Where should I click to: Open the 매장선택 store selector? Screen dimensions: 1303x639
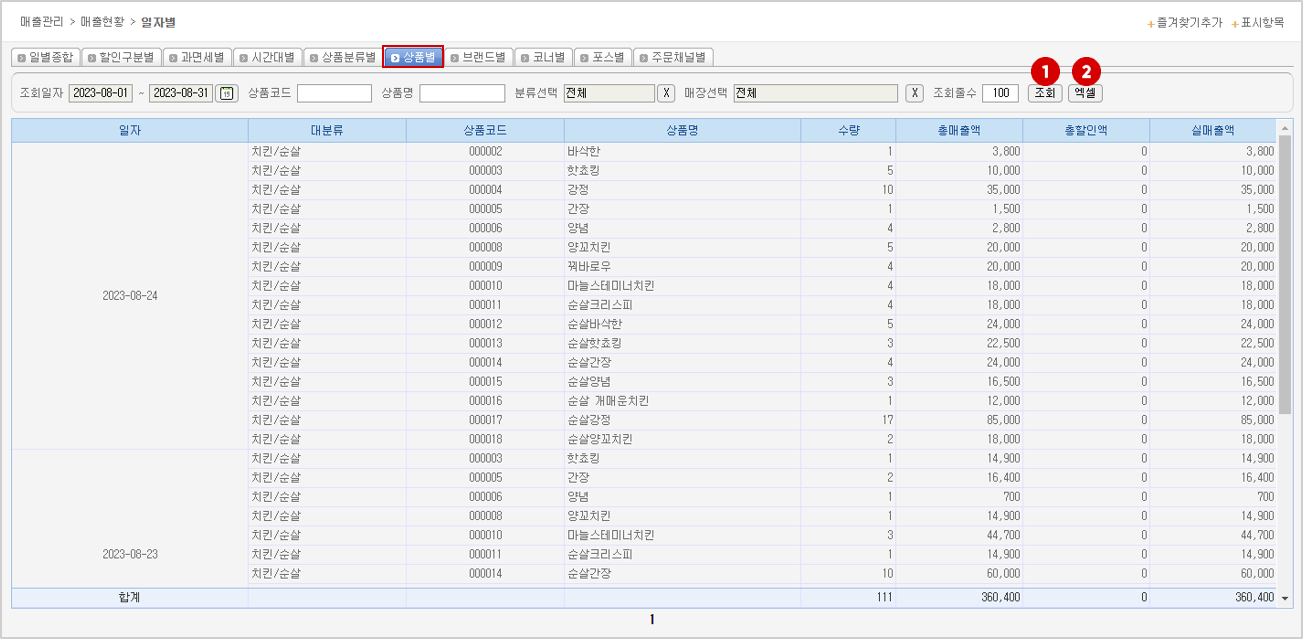click(x=815, y=93)
